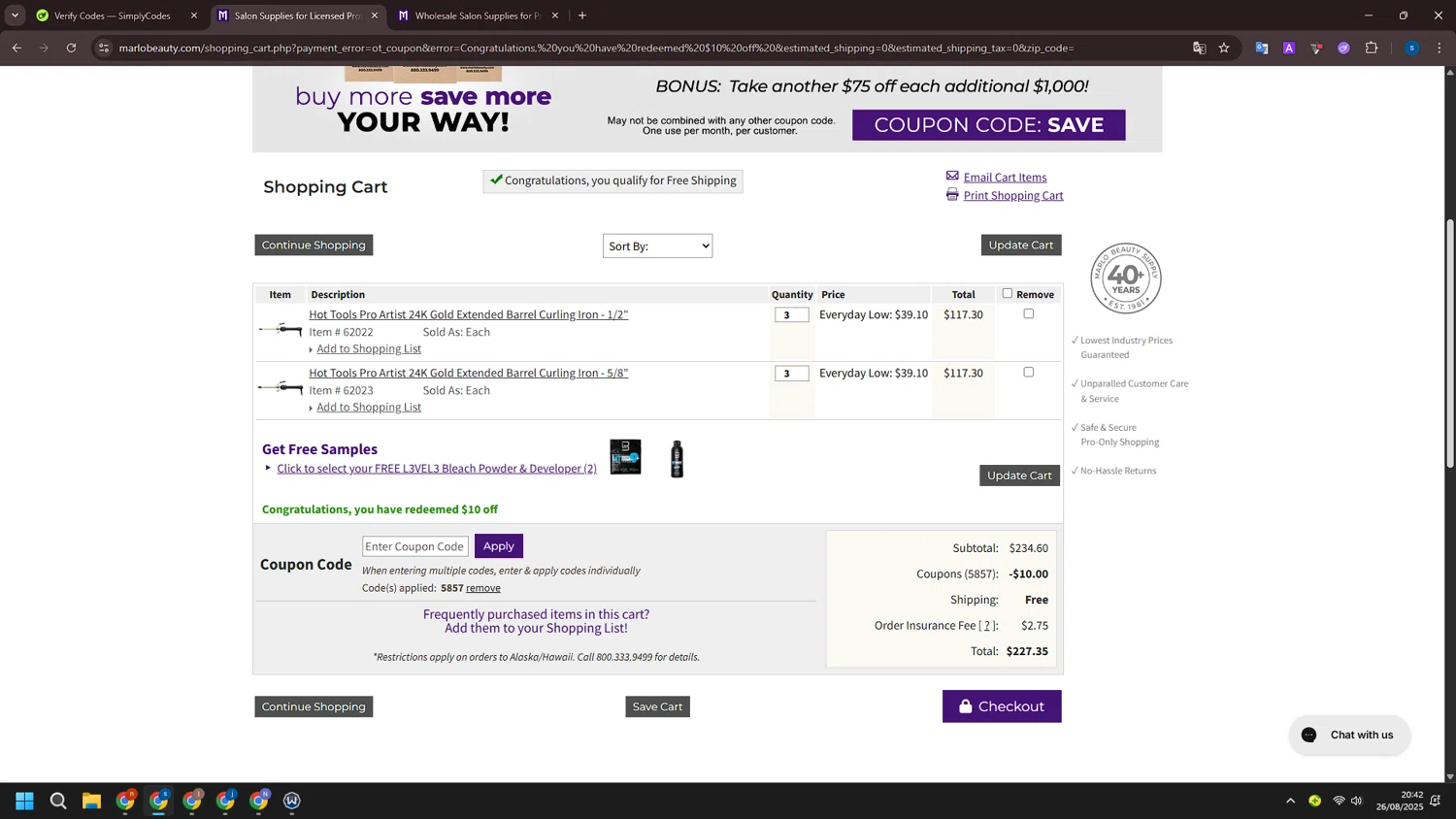Expand free L3VEL3 samples selection arrow
Viewport: 1456px width, 819px height.
269,468
